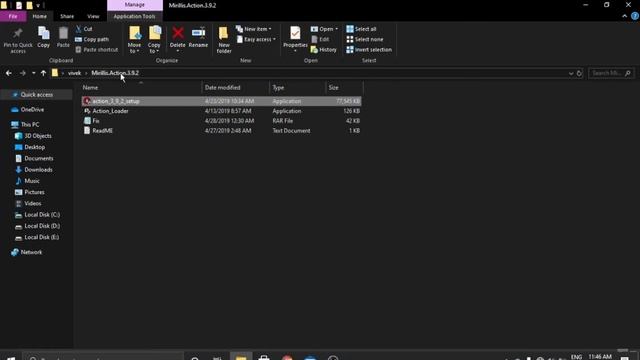Open Local Disk (D:)
This screenshot has height=360, width=640.
click(x=42, y=226)
